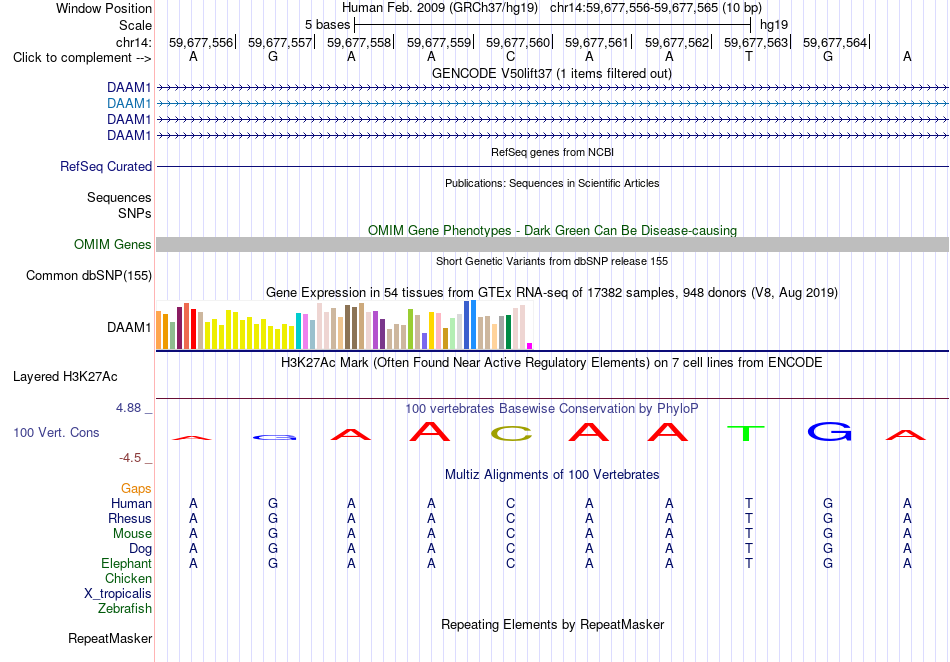
Task: Select the Zebrafish species row label
Action: 125,608
